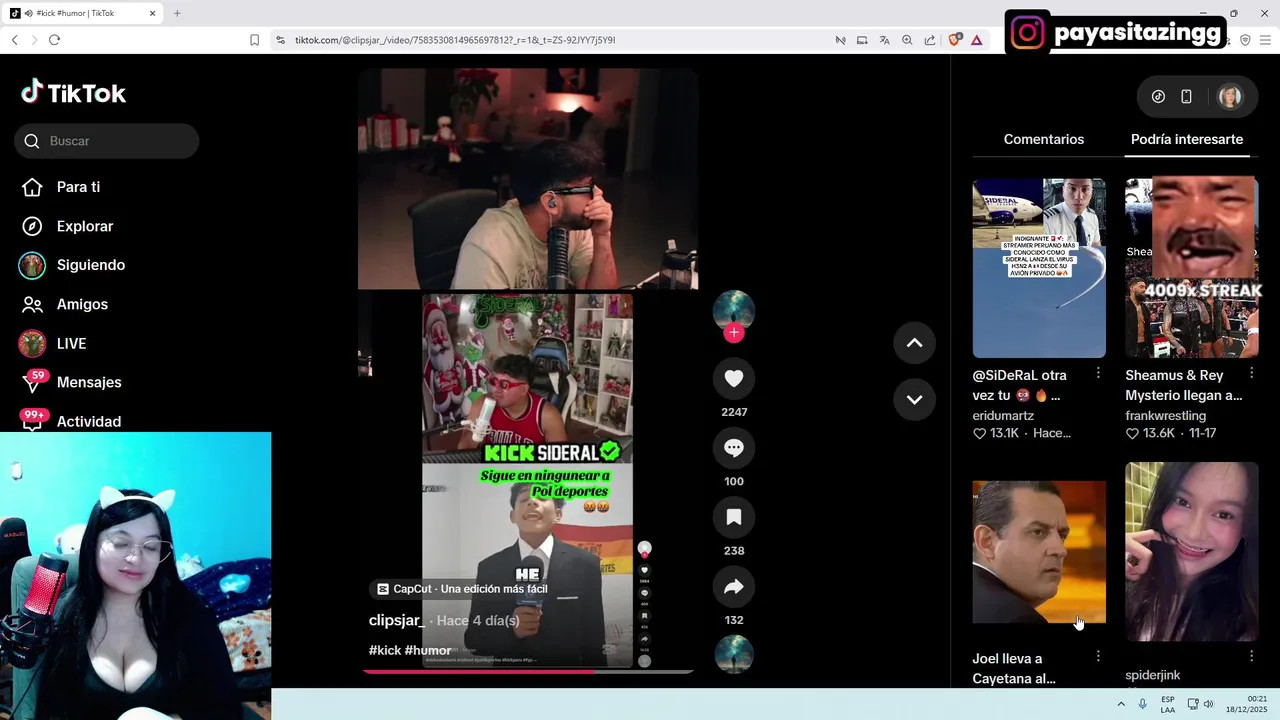Open the spinning music disc sound
The image size is (1280, 720).
pos(734,654)
